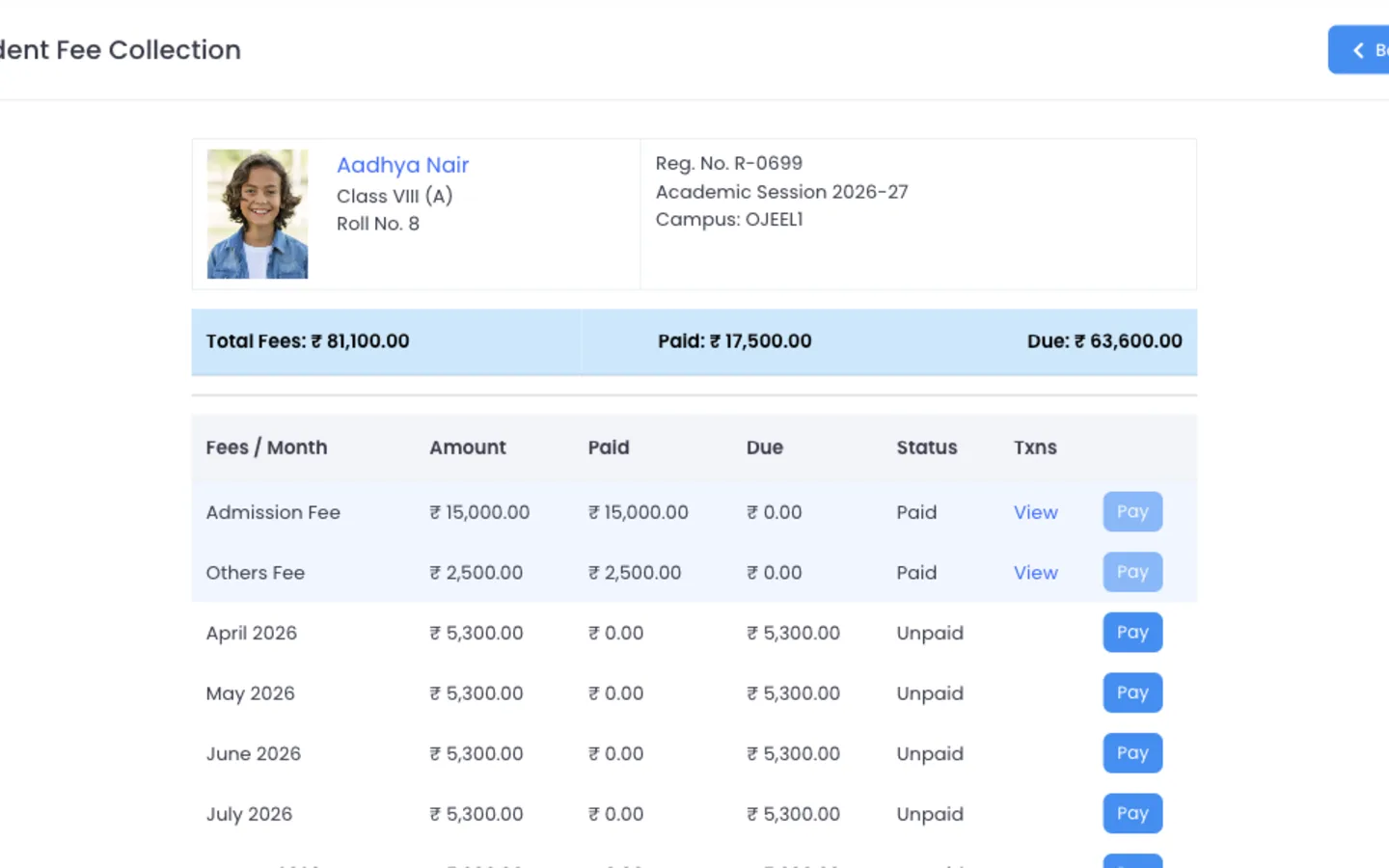This screenshot has width=1389, height=868.
Task: View Admission Fee transactions
Action: click(1035, 512)
